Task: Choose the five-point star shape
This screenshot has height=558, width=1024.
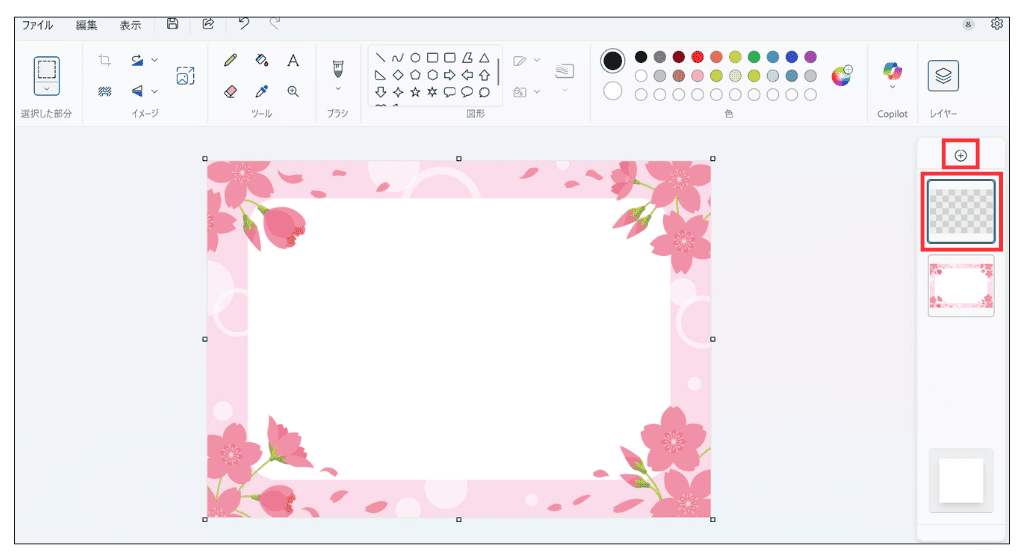Action: click(x=415, y=92)
